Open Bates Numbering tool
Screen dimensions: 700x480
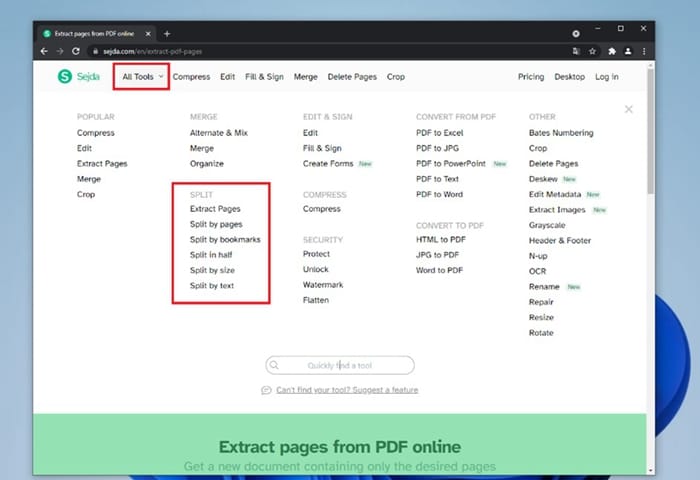click(x=561, y=133)
